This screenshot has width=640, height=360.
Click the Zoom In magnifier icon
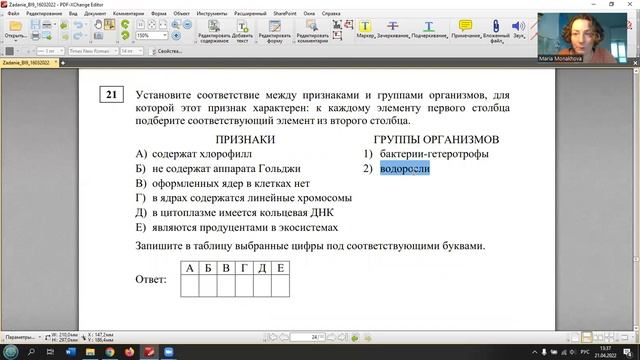click(x=176, y=24)
